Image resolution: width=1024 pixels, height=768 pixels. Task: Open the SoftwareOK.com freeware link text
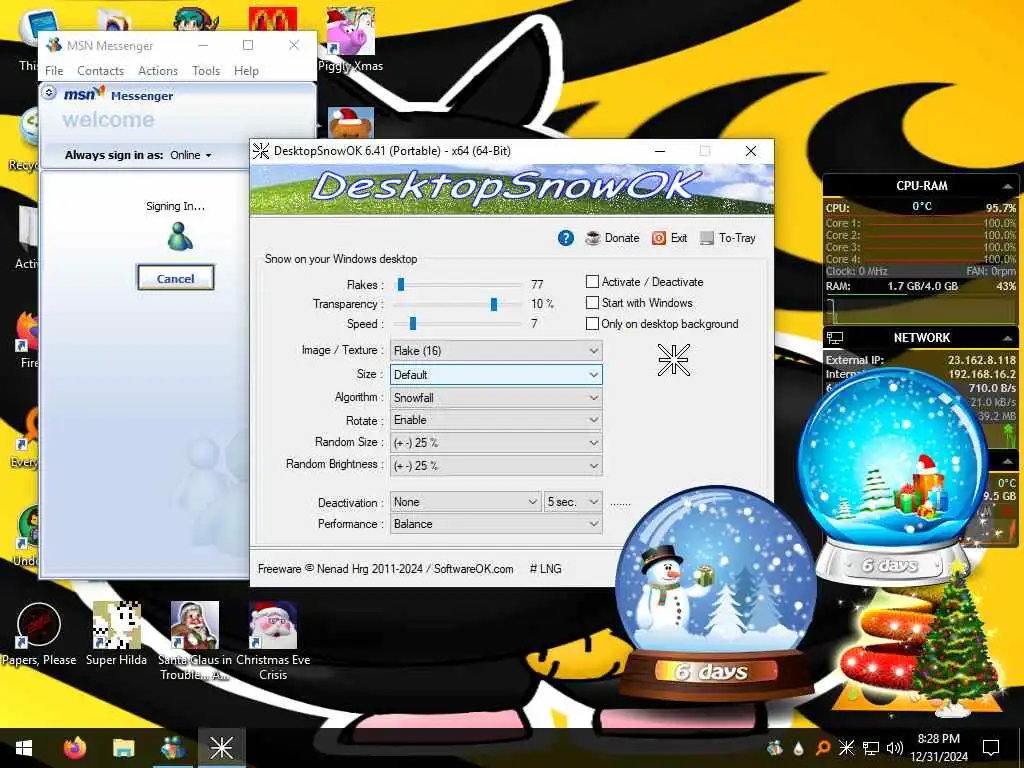click(473, 569)
